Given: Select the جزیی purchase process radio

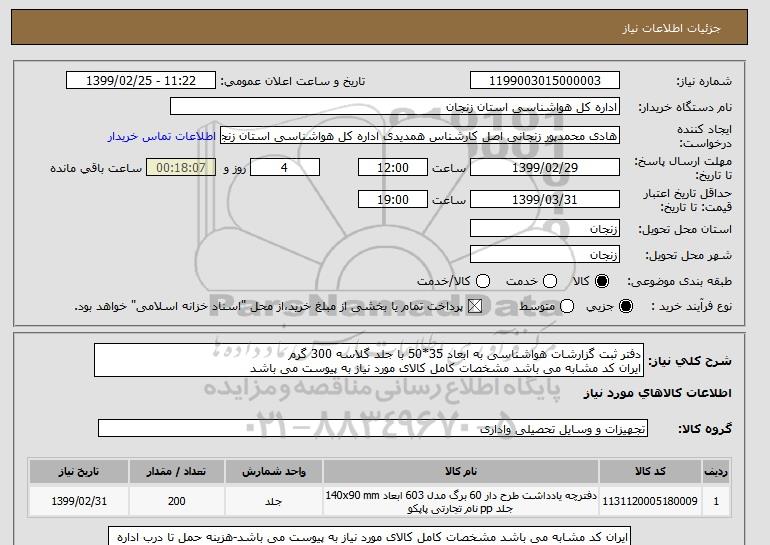Looking at the screenshot, I should coord(626,306).
